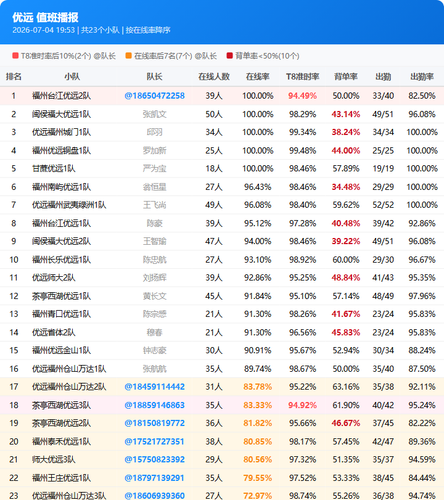The width and height of the screenshot is (444, 500).
Task: Select team name 甘蔗优远1队
Action: click(x=54, y=169)
